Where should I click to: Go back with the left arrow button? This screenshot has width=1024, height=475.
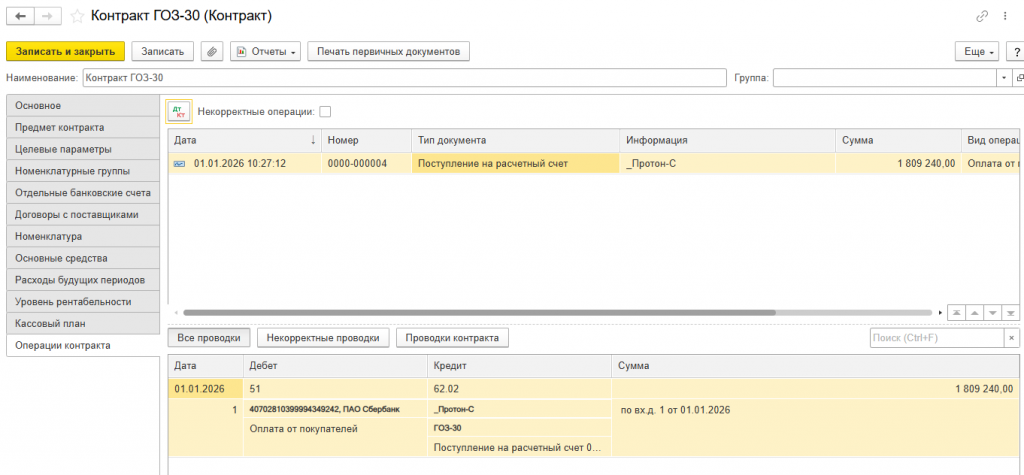(x=20, y=16)
